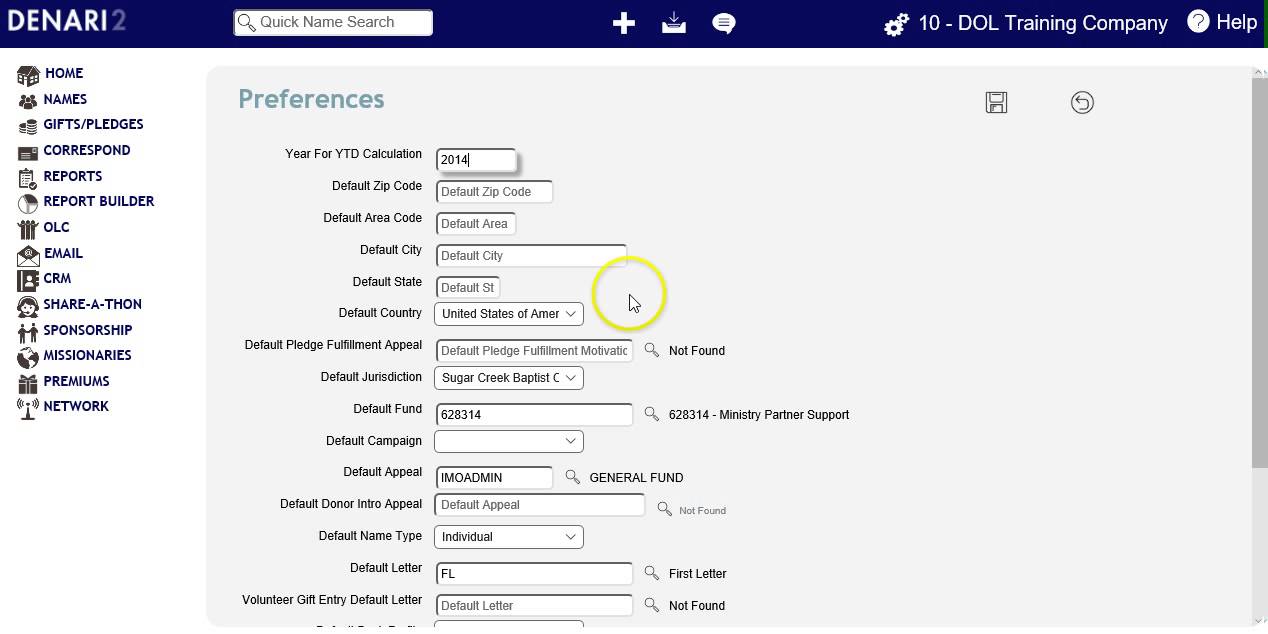Click the plus add-new icon in header

tap(624, 23)
